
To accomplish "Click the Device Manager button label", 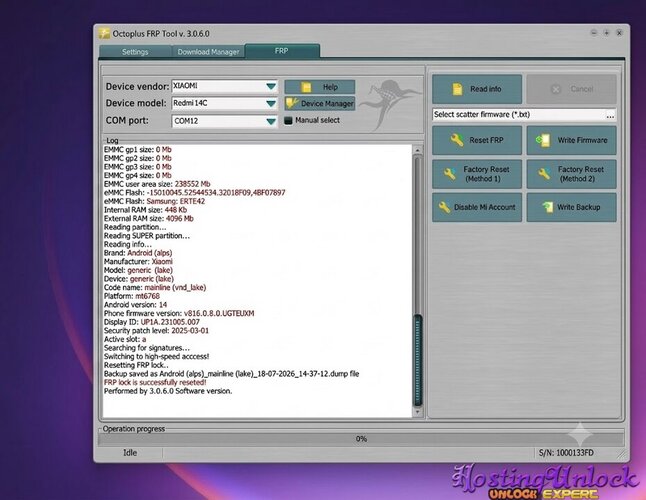I will [x=327, y=103].
